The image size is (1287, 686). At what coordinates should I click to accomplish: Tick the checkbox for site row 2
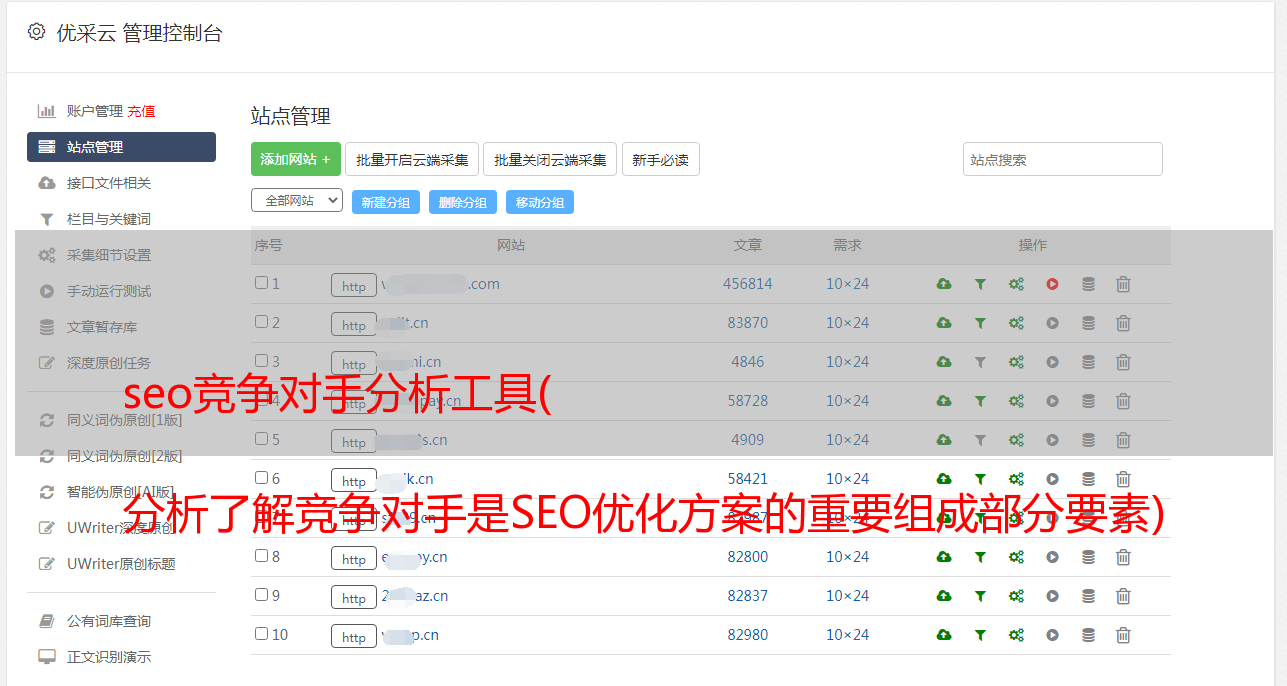pos(261,322)
